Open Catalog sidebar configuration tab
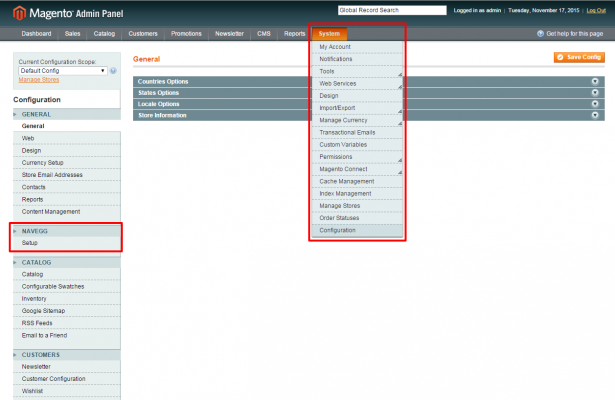 pos(67,275)
